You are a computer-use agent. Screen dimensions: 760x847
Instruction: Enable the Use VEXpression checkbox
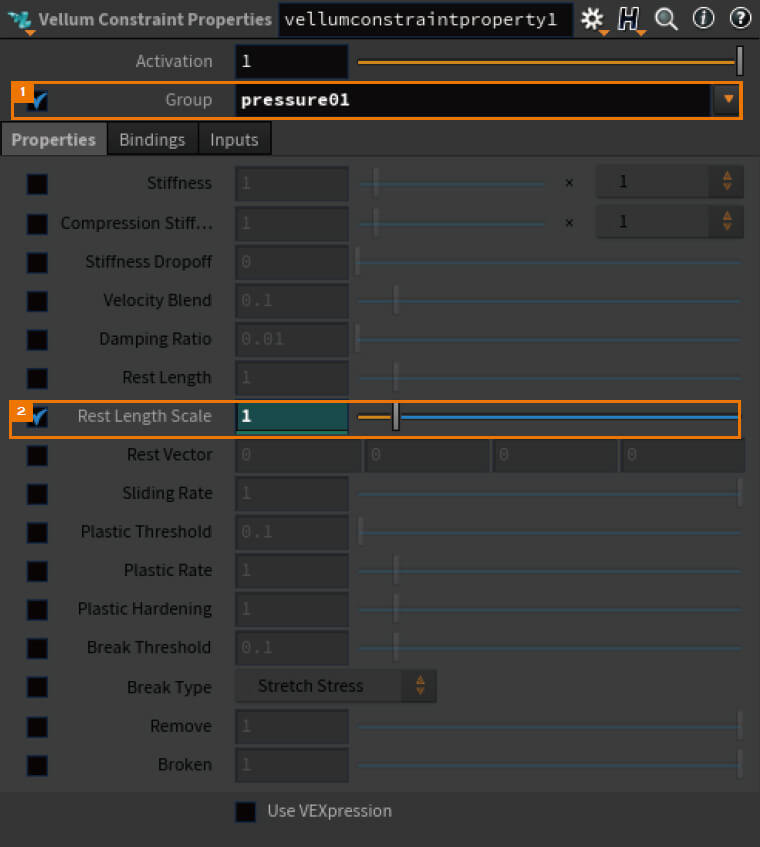click(245, 812)
